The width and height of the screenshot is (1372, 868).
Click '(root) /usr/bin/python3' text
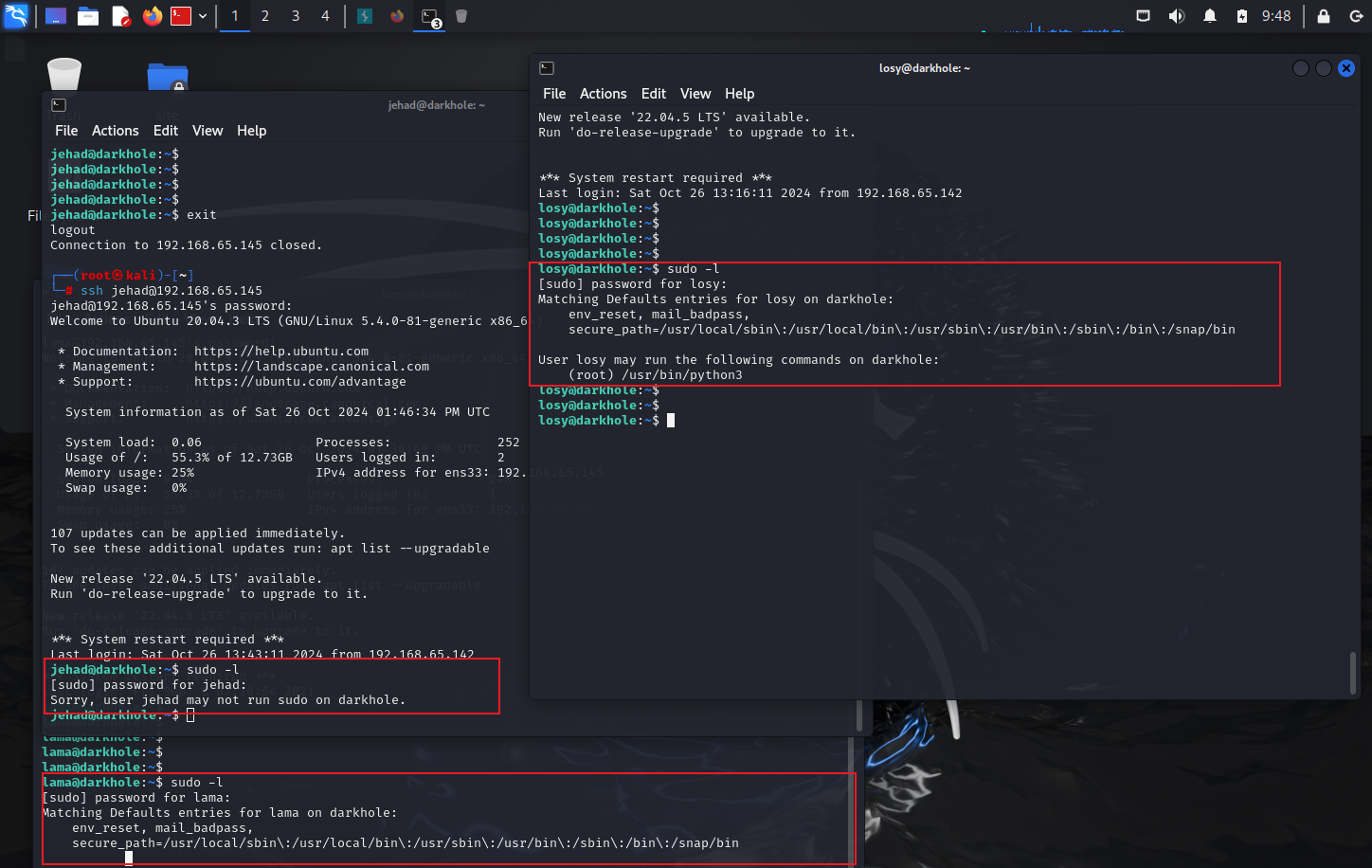(x=656, y=374)
